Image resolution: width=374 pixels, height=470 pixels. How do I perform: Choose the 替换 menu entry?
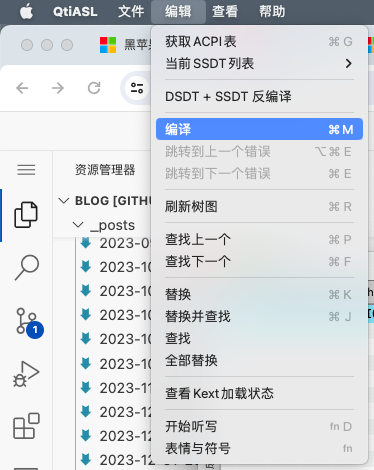(x=259, y=294)
